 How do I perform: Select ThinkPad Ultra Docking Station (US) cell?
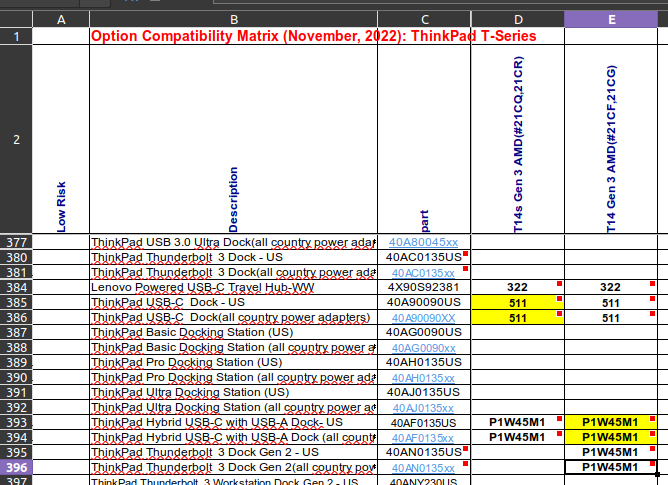point(233,393)
